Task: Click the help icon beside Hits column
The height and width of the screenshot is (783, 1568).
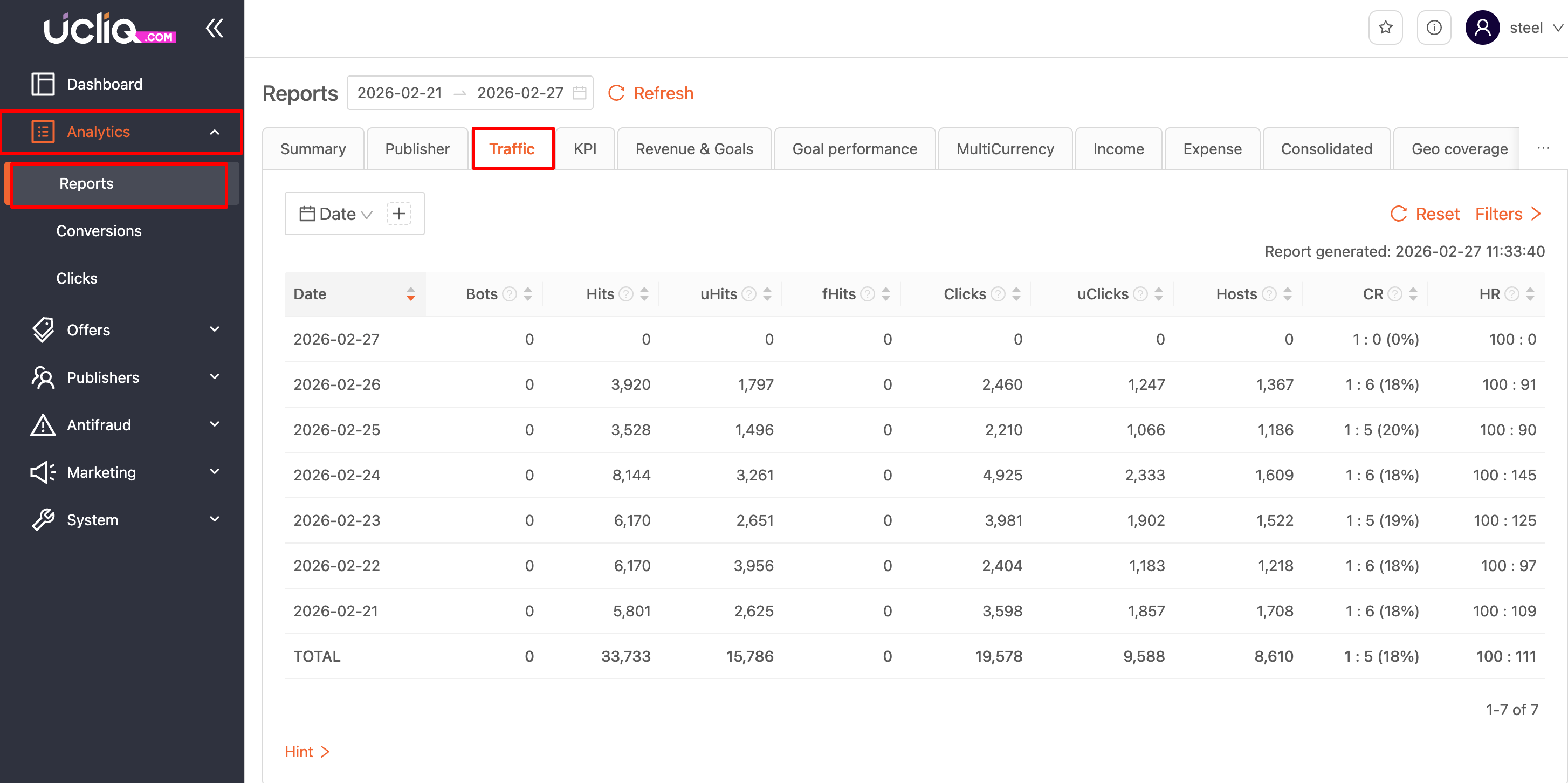Action: pos(625,294)
